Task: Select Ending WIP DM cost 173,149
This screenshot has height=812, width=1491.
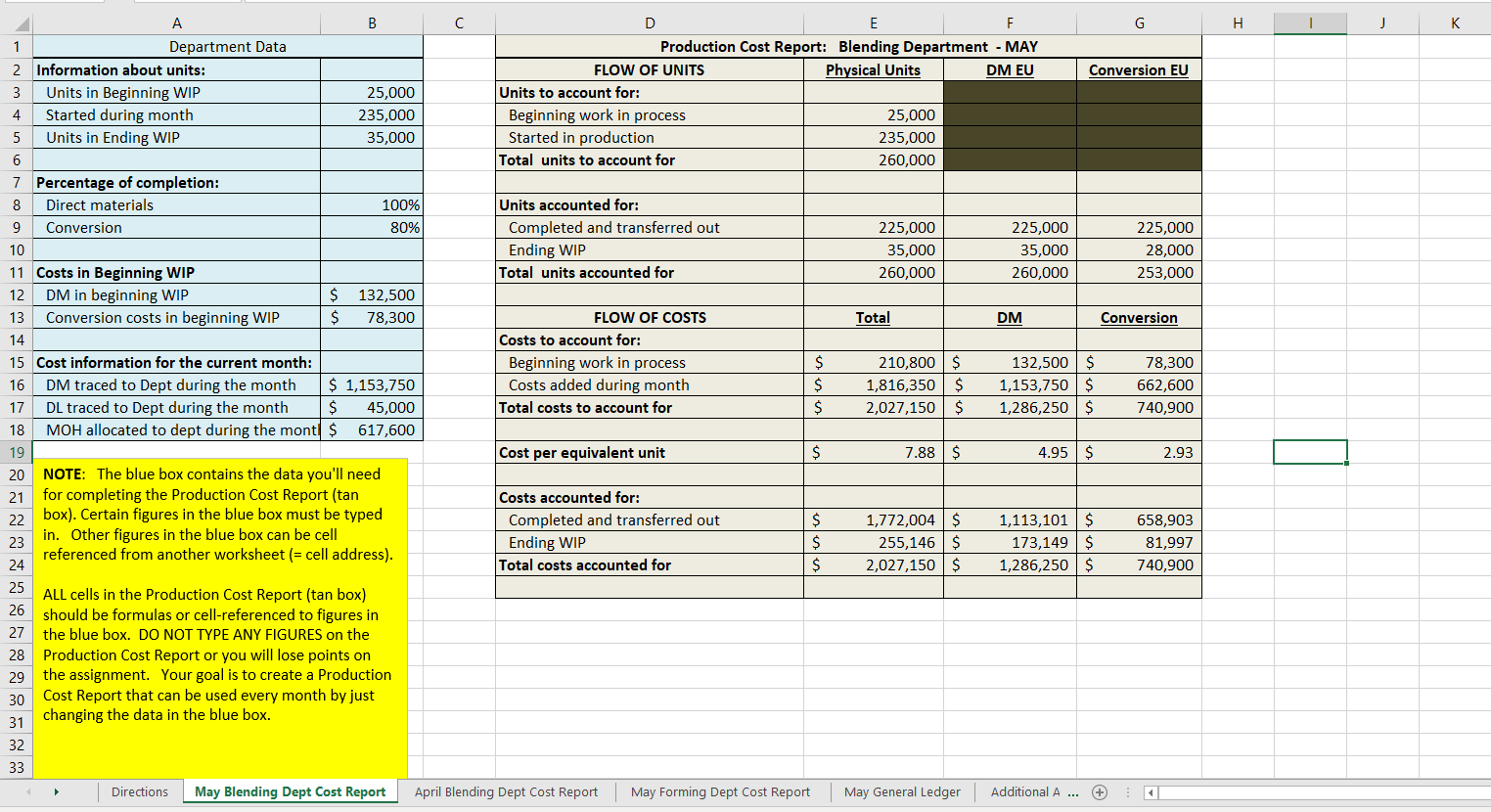Action: tap(1010, 542)
